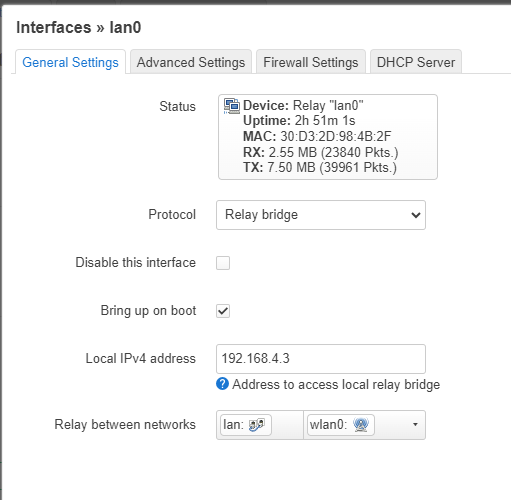Select the wlan0 network tag

pos(341,425)
